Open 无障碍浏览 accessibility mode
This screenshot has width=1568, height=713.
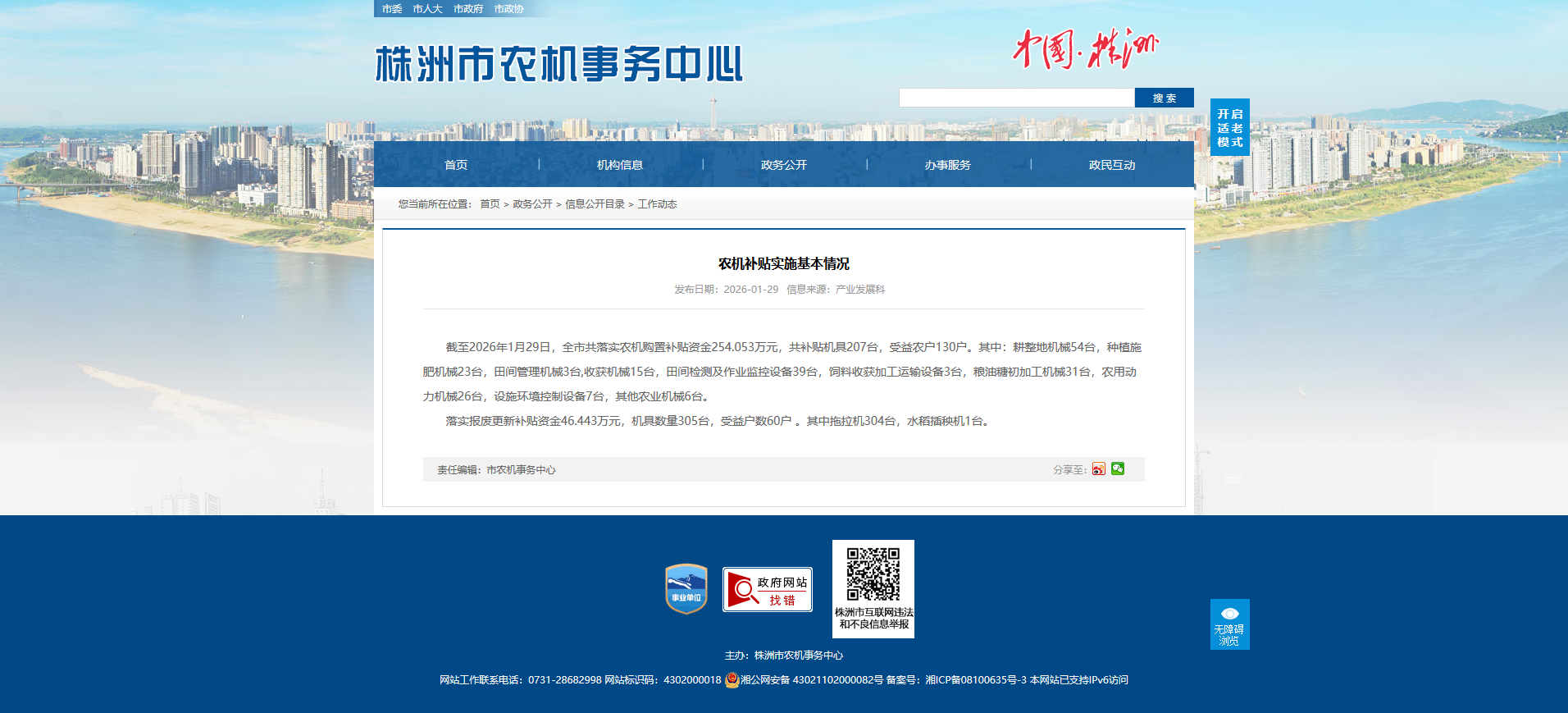click(x=1229, y=624)
